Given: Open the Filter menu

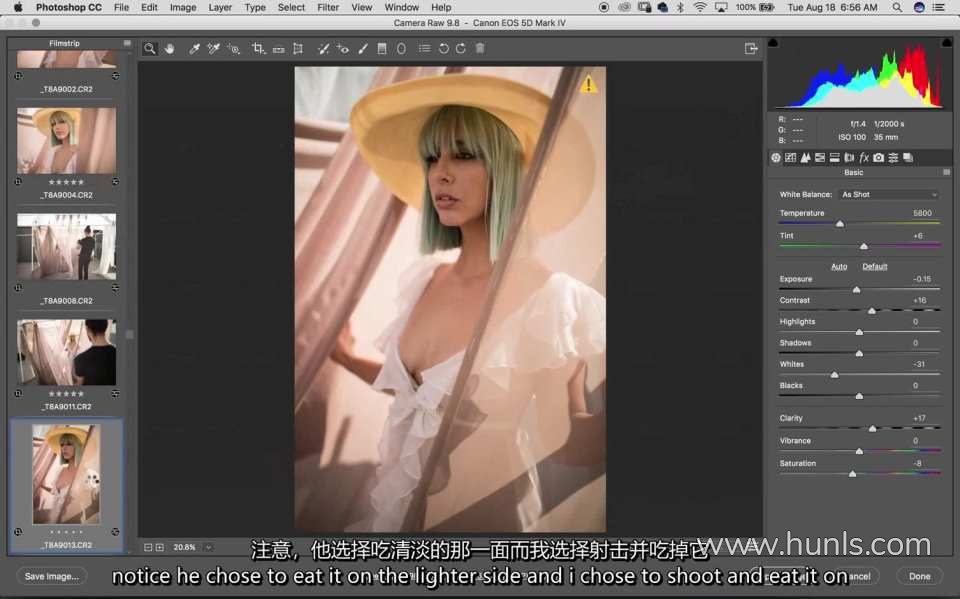Looking at the screenshot, I should pyautogui.click(x=328, y=7).
